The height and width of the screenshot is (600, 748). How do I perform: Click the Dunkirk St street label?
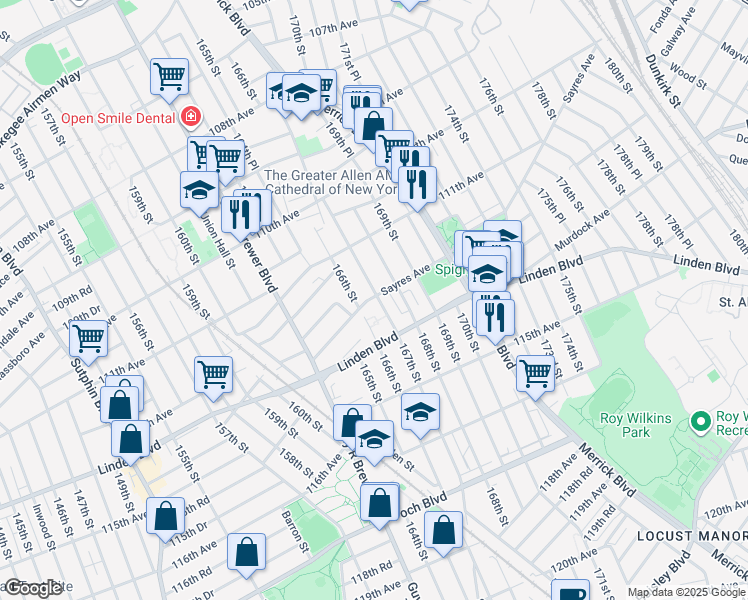pyautogui.click(x=663, y=81)
